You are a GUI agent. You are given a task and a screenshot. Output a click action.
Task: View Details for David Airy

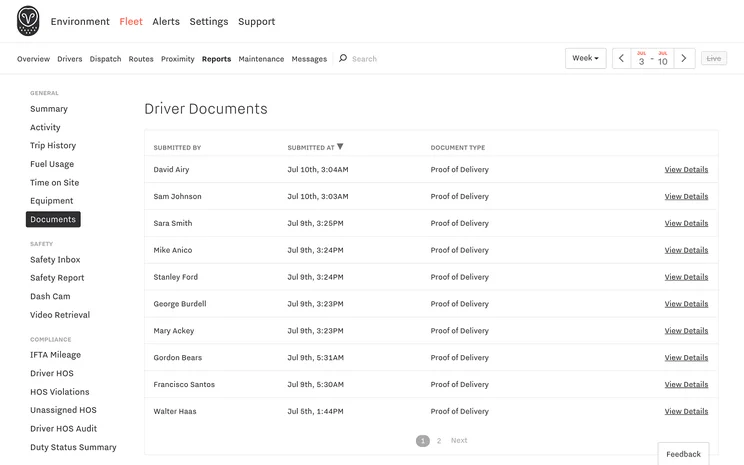click(686, 169)
